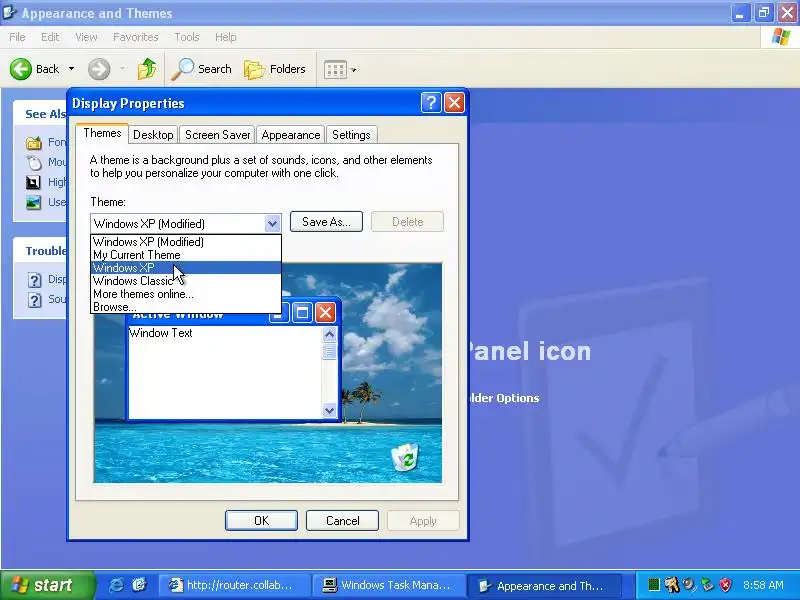Click the Search magnifier toolbar button
The width and height of the screenshot is (800, 600).
201,69
